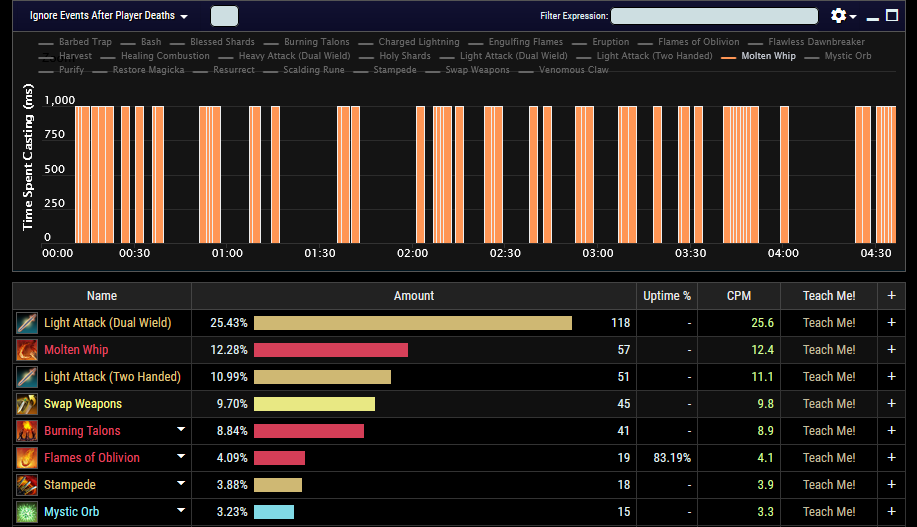The height and width of the screenshot is (527, 917).
Task: Sort table by Amount column
Action: [x=413, y=296]
